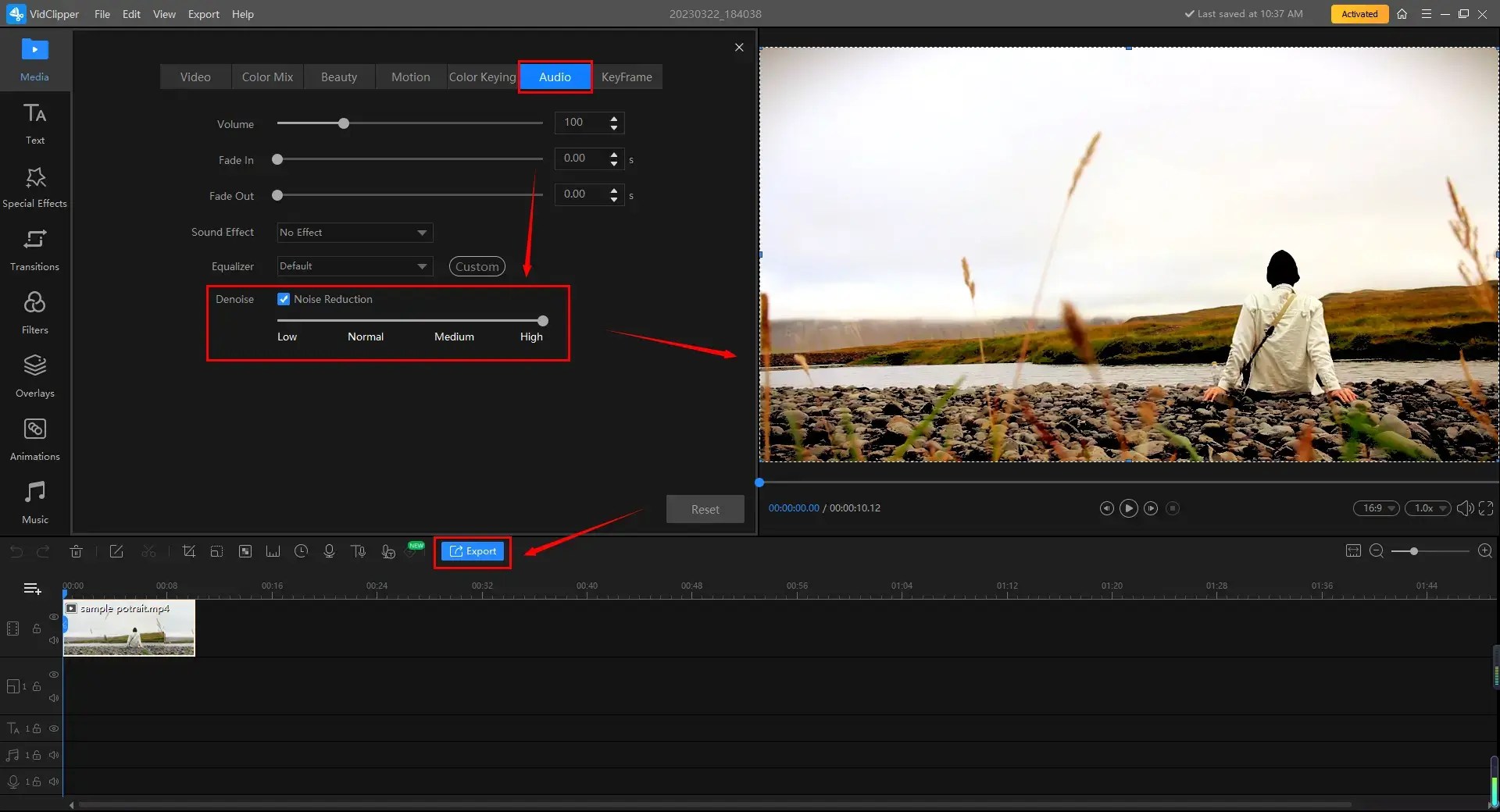The height and width of the screenshot is (812, 1500).
Task: Select the Media panel in the sidebar
Action: (34, 59)
